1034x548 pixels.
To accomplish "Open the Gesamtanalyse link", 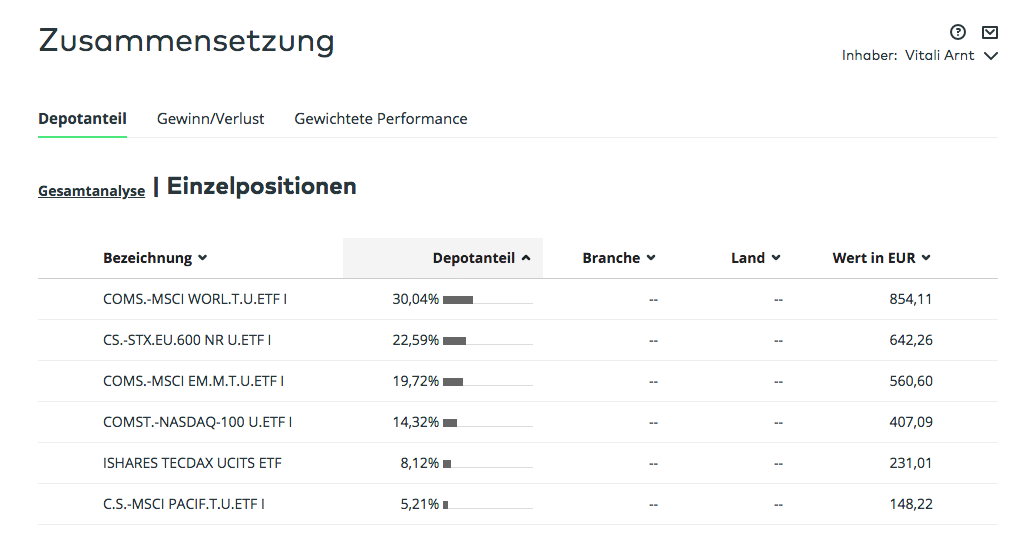I will (92, 191).
